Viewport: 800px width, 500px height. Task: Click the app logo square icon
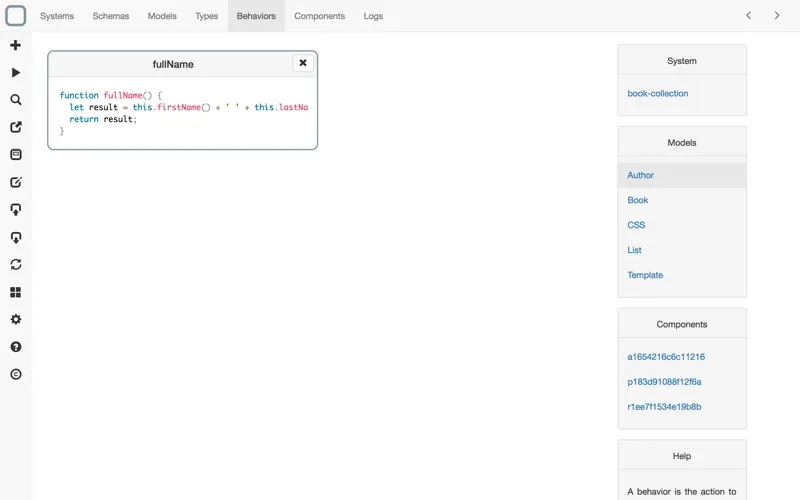15,15
